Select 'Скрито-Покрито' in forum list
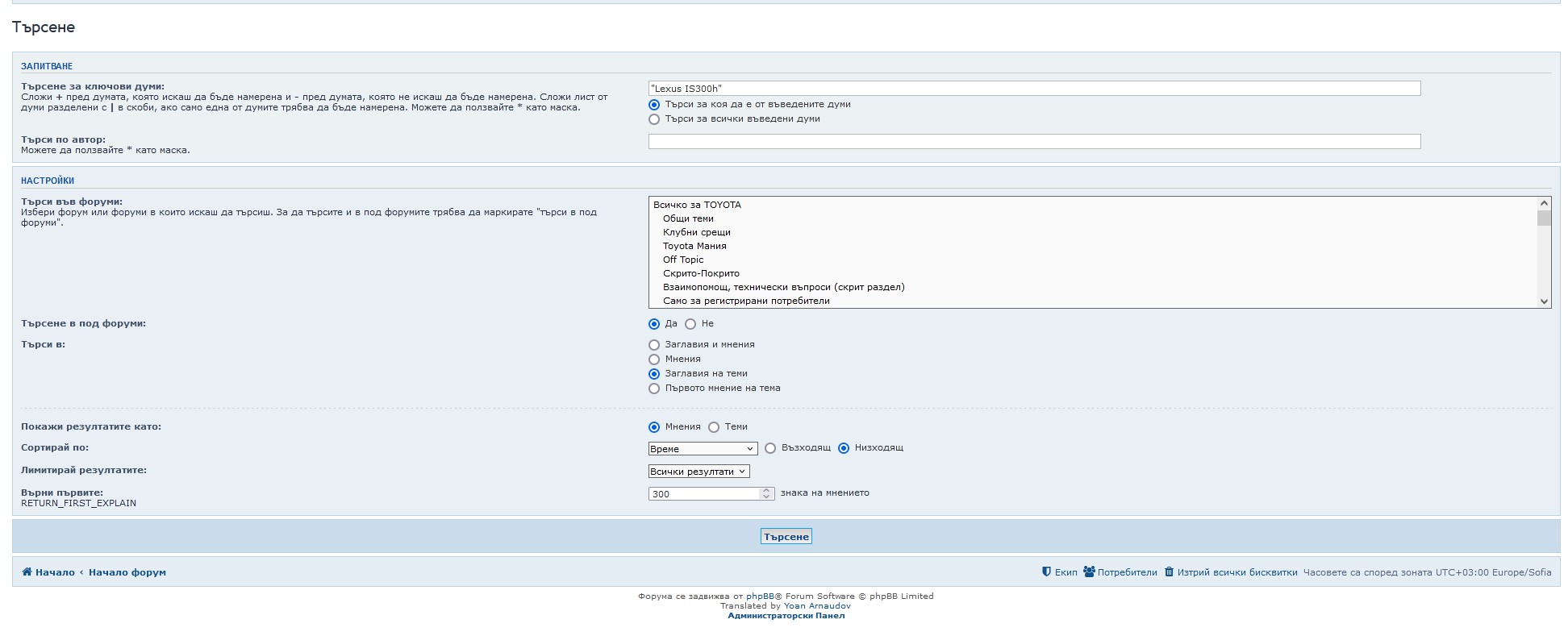1568x636 pixels. (x=1093, y=273)
